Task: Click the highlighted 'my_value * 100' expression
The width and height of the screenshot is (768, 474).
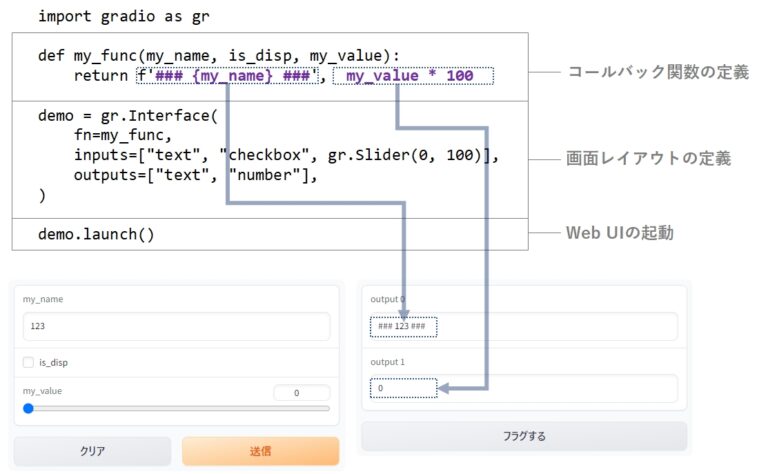Action: (412, 76)
